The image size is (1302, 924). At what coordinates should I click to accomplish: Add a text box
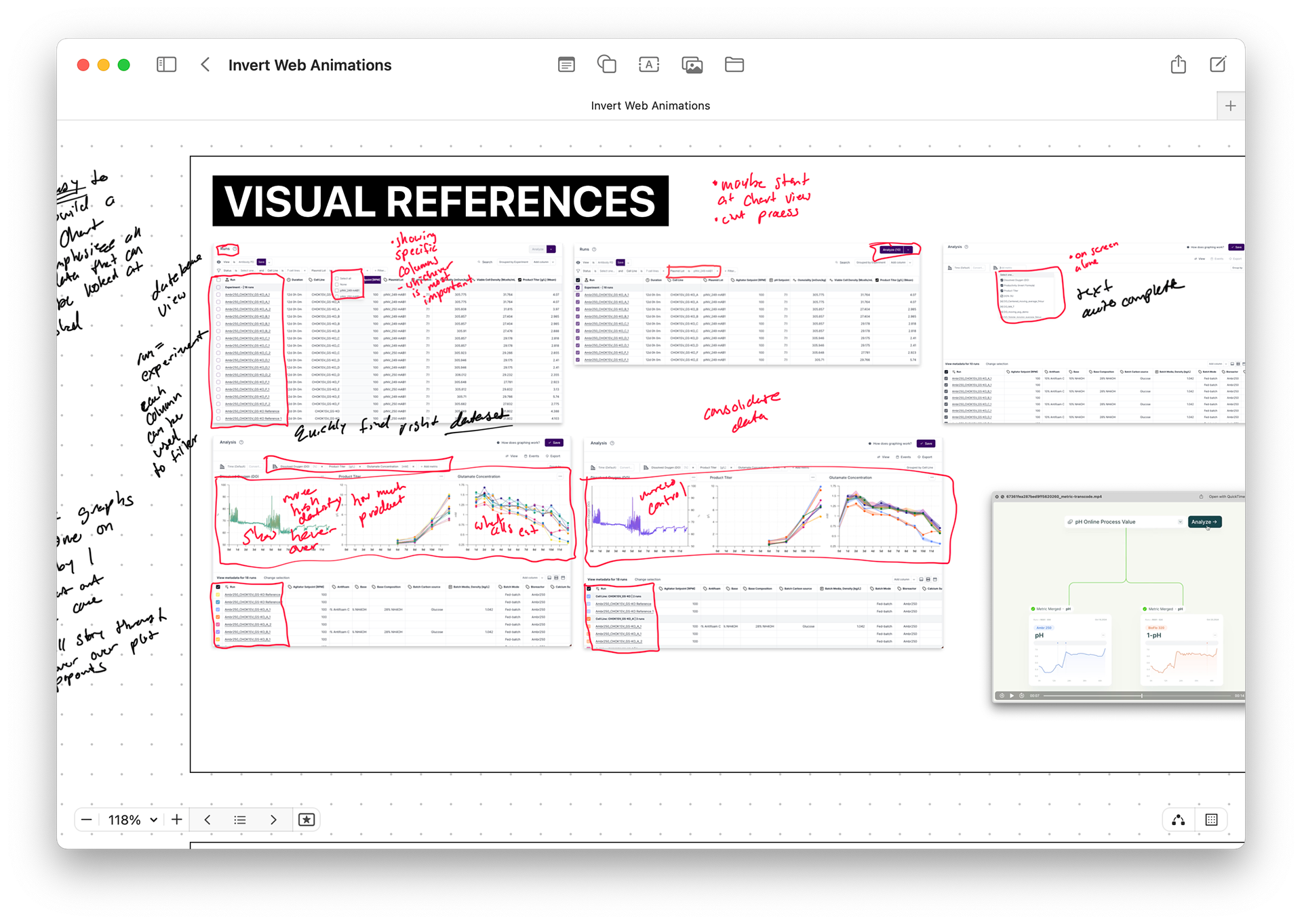(649, 64)
